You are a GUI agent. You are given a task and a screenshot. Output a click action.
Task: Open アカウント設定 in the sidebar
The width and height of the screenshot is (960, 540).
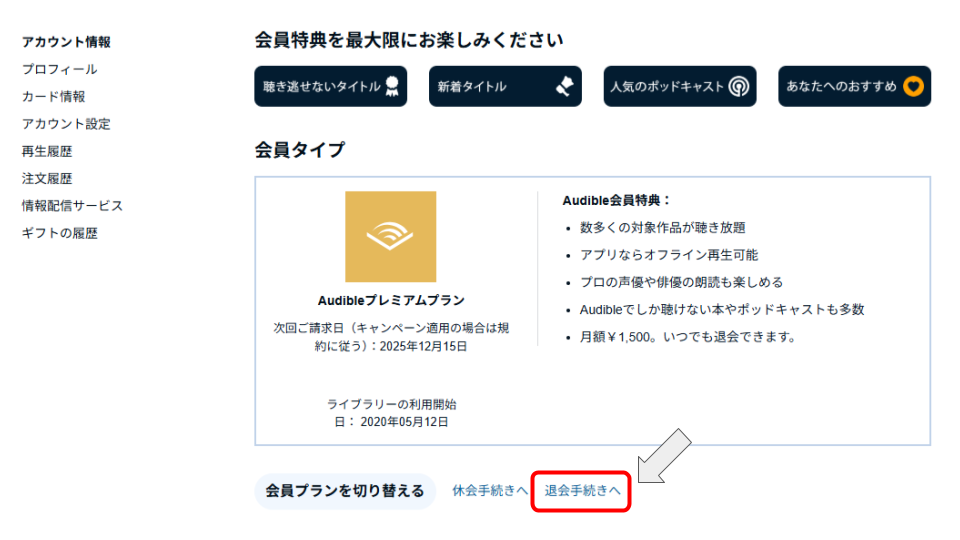[x=66, y=124]
